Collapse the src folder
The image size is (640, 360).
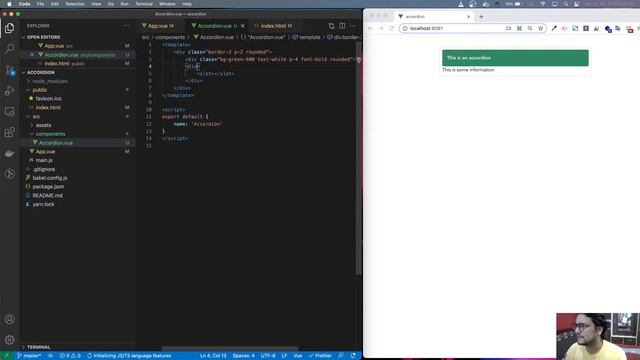click(x=36, y=116)
